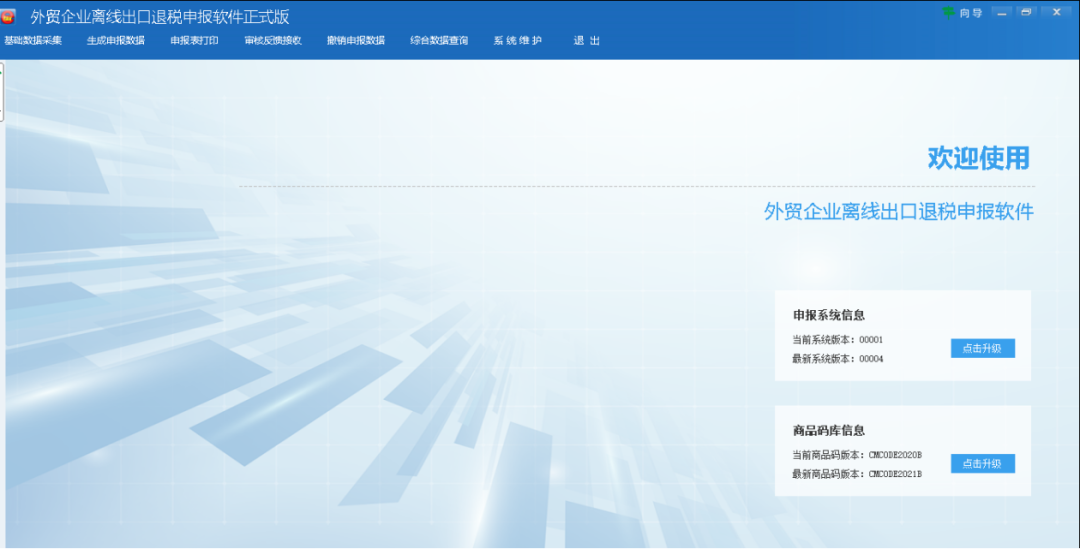Click the 外贸企业离线出口退税申报软件 subtitle text

click(x=899, y=211)
